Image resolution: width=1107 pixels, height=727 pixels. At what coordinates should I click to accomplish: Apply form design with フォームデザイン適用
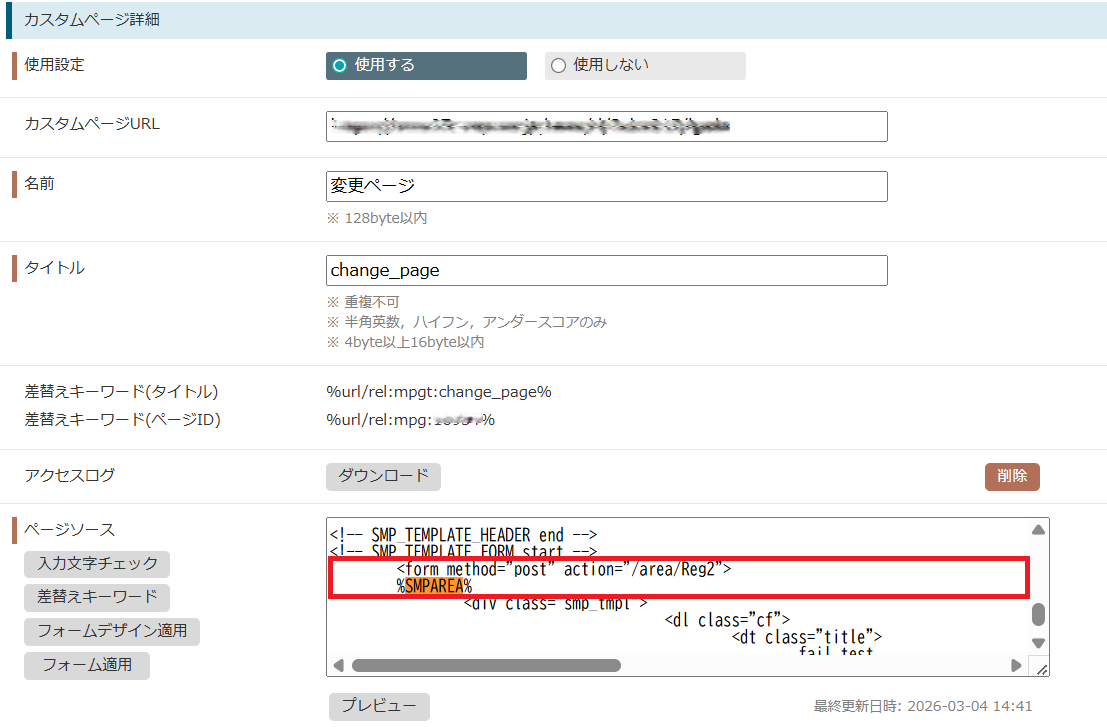pos(112,632)
